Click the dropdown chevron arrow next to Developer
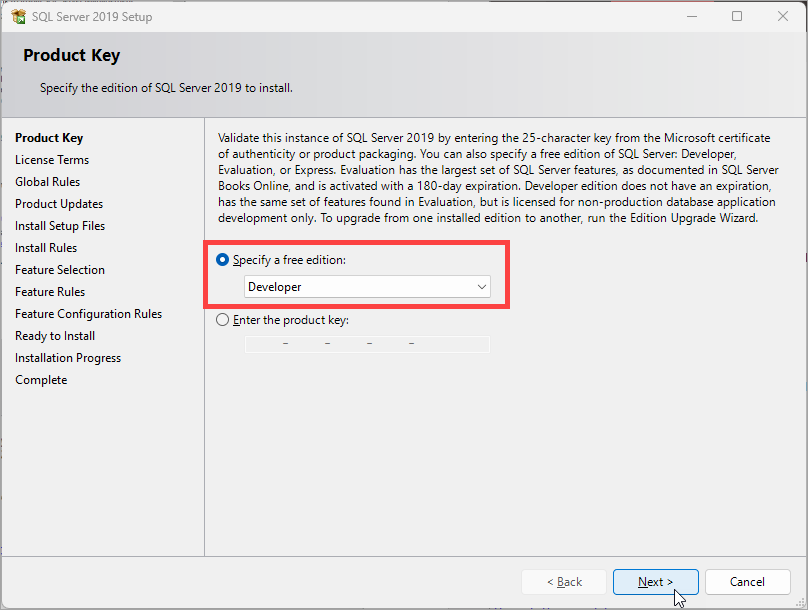This screenshot has height=610, width=808. 481,287
